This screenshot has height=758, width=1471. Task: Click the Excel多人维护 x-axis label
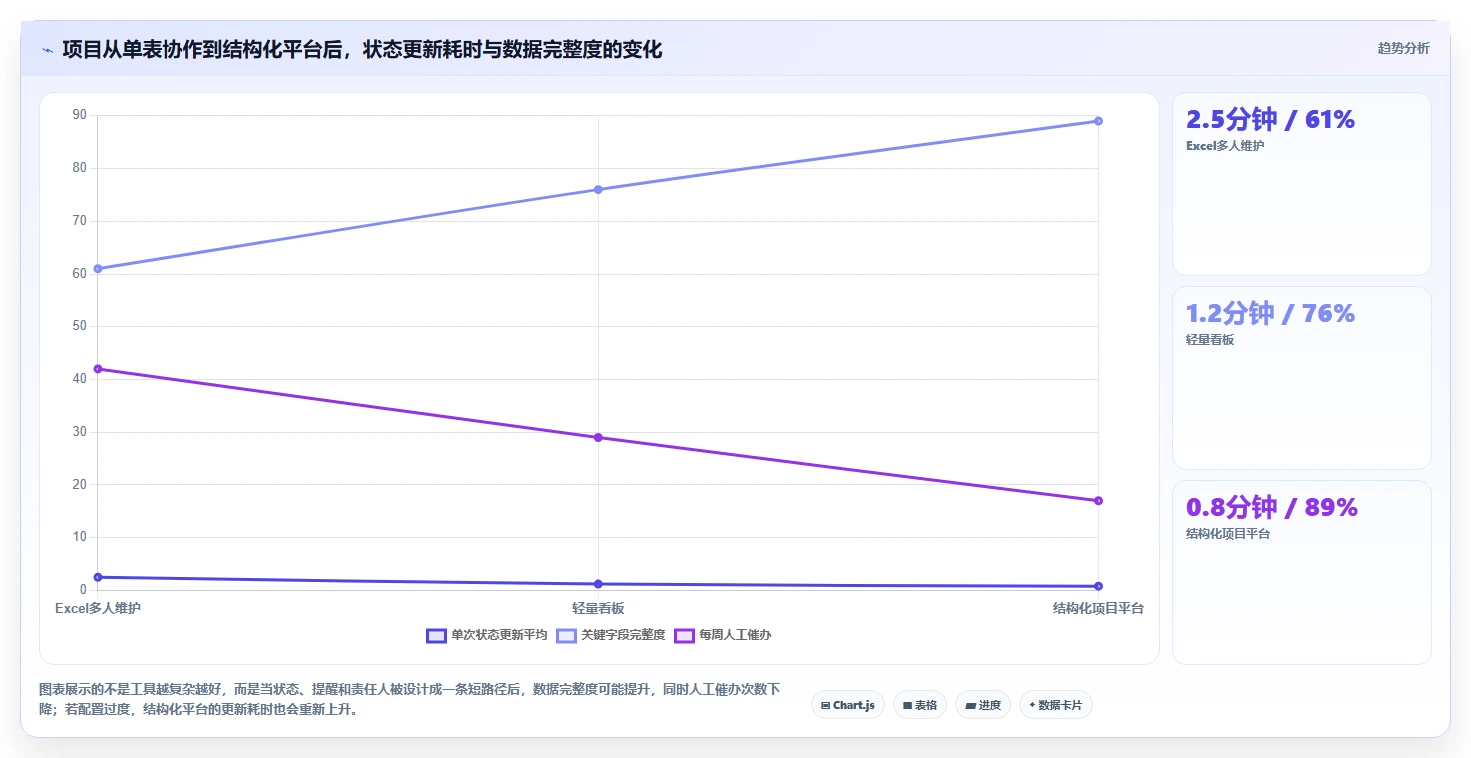click(x=98, y=608)
